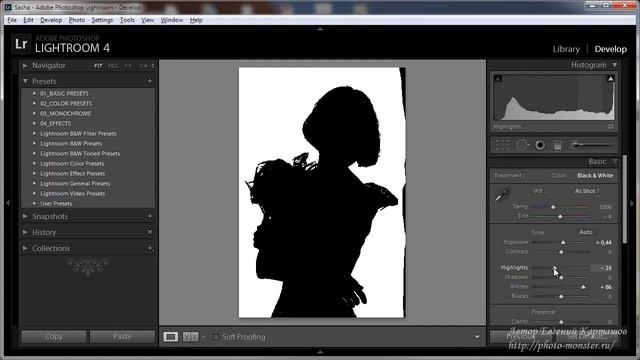Clear History with the X icon
Image resolution: width=640 pixels, height=360 pixels.
(x=150, y=232)
